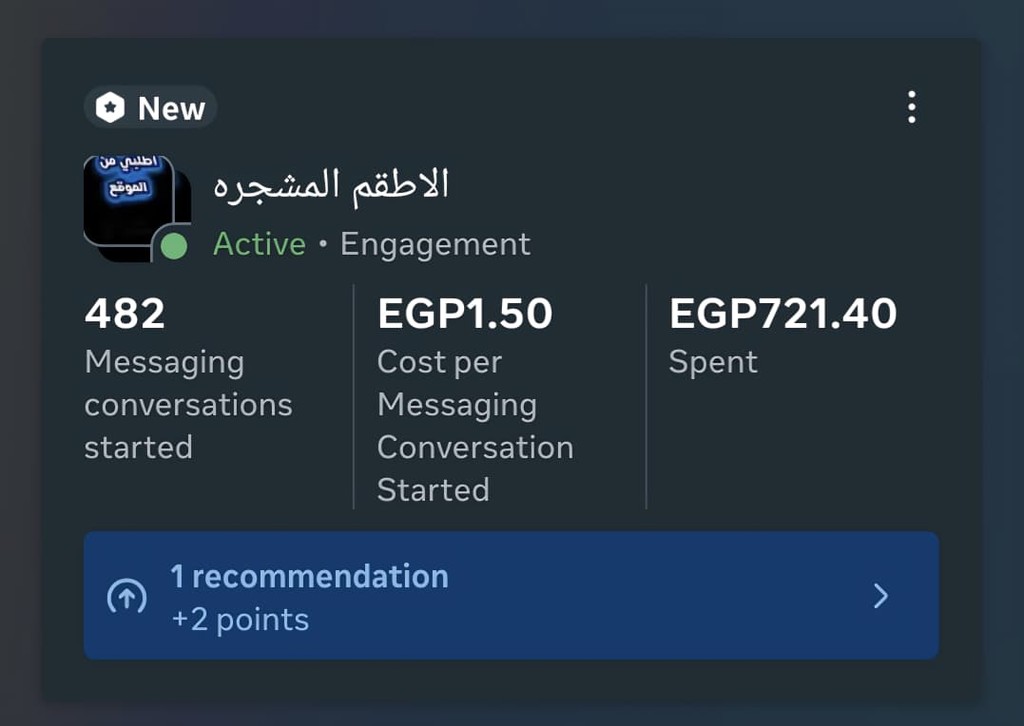Screen dimensions: 1024x726
Task: Open the ad campaign thumbnail image
Action: [x=129, y=205]
